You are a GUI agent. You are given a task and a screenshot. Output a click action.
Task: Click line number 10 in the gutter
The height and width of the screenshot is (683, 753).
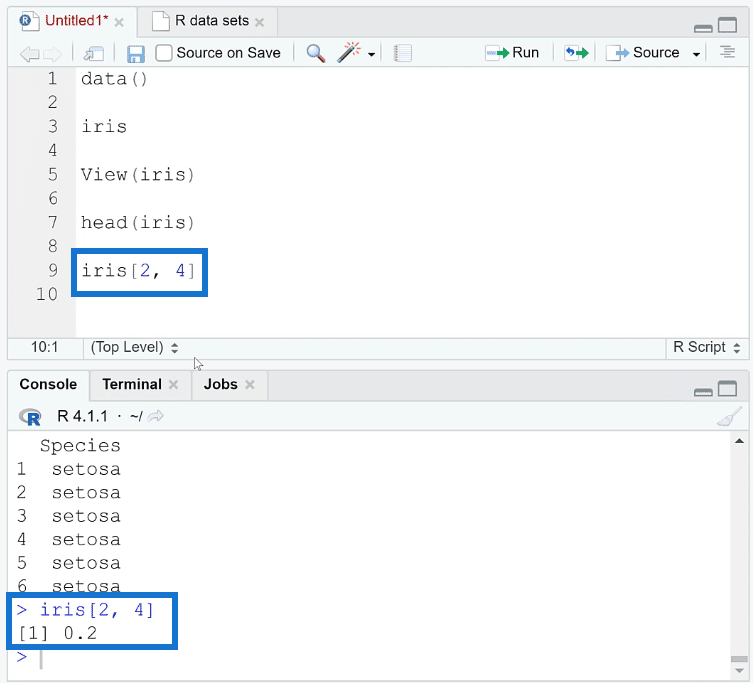(x=47, y=294)
